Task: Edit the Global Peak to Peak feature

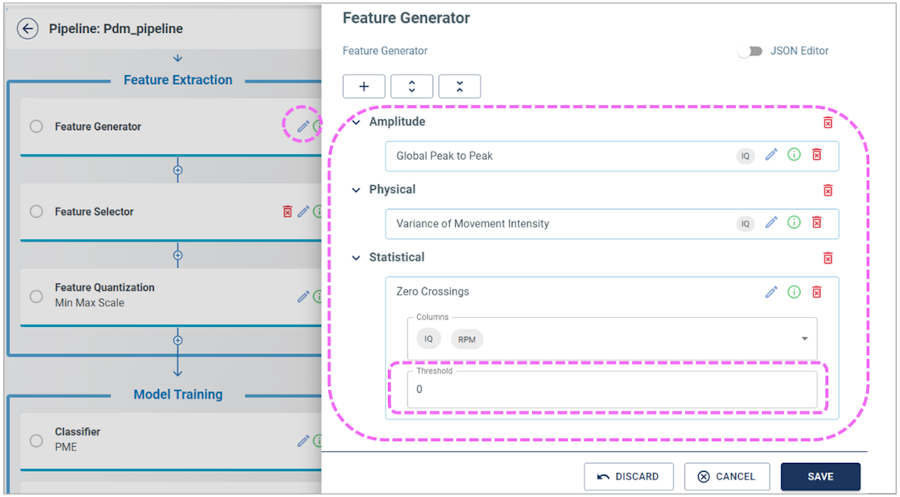Action: point(771,155)
